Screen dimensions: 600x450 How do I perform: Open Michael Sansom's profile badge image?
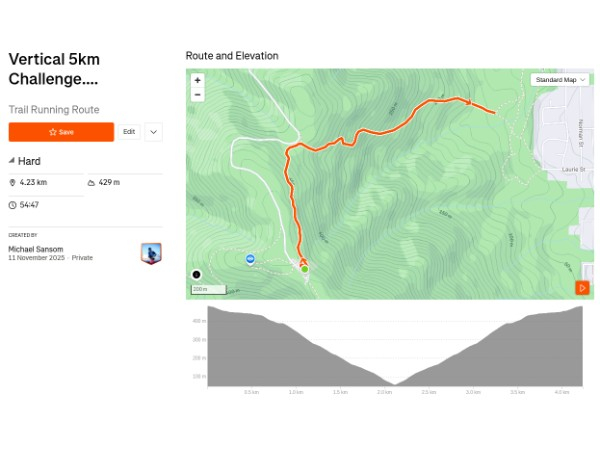[151, 253]
